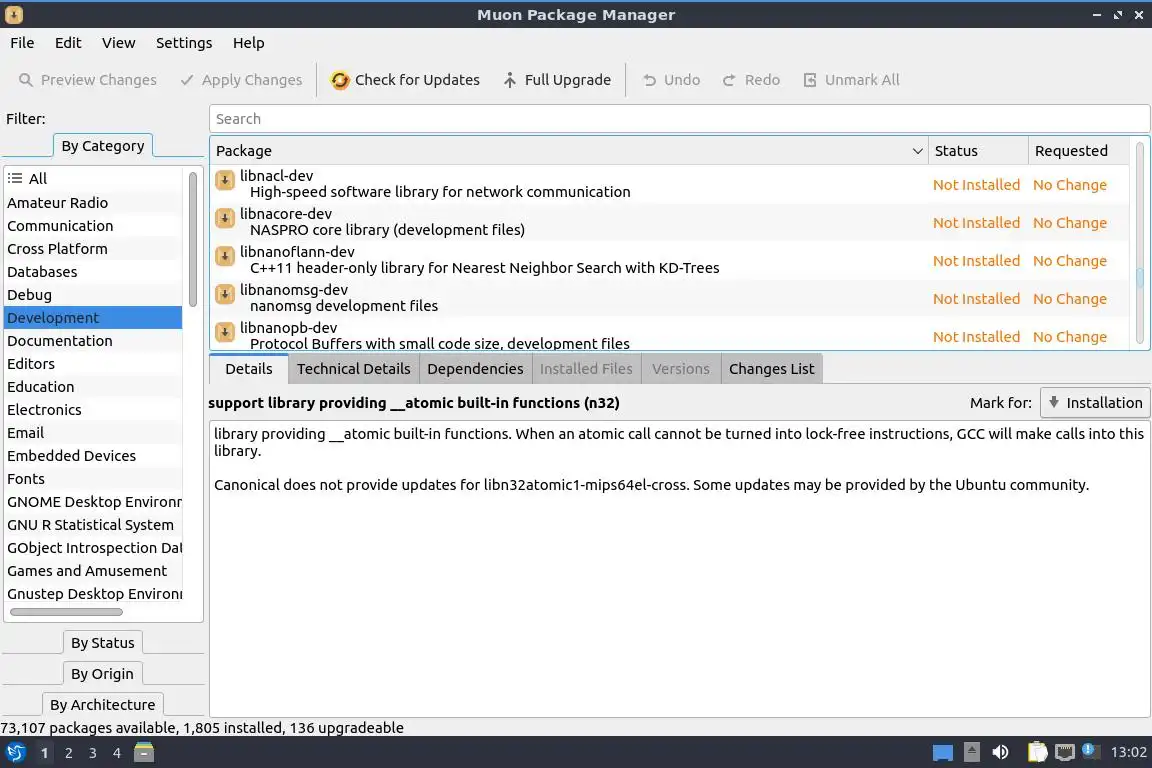Image resolution: width=1152 pixels, height=768 pixels.
Task: Switch to virtual desktop 3
Action: click(x=93, y=753)
